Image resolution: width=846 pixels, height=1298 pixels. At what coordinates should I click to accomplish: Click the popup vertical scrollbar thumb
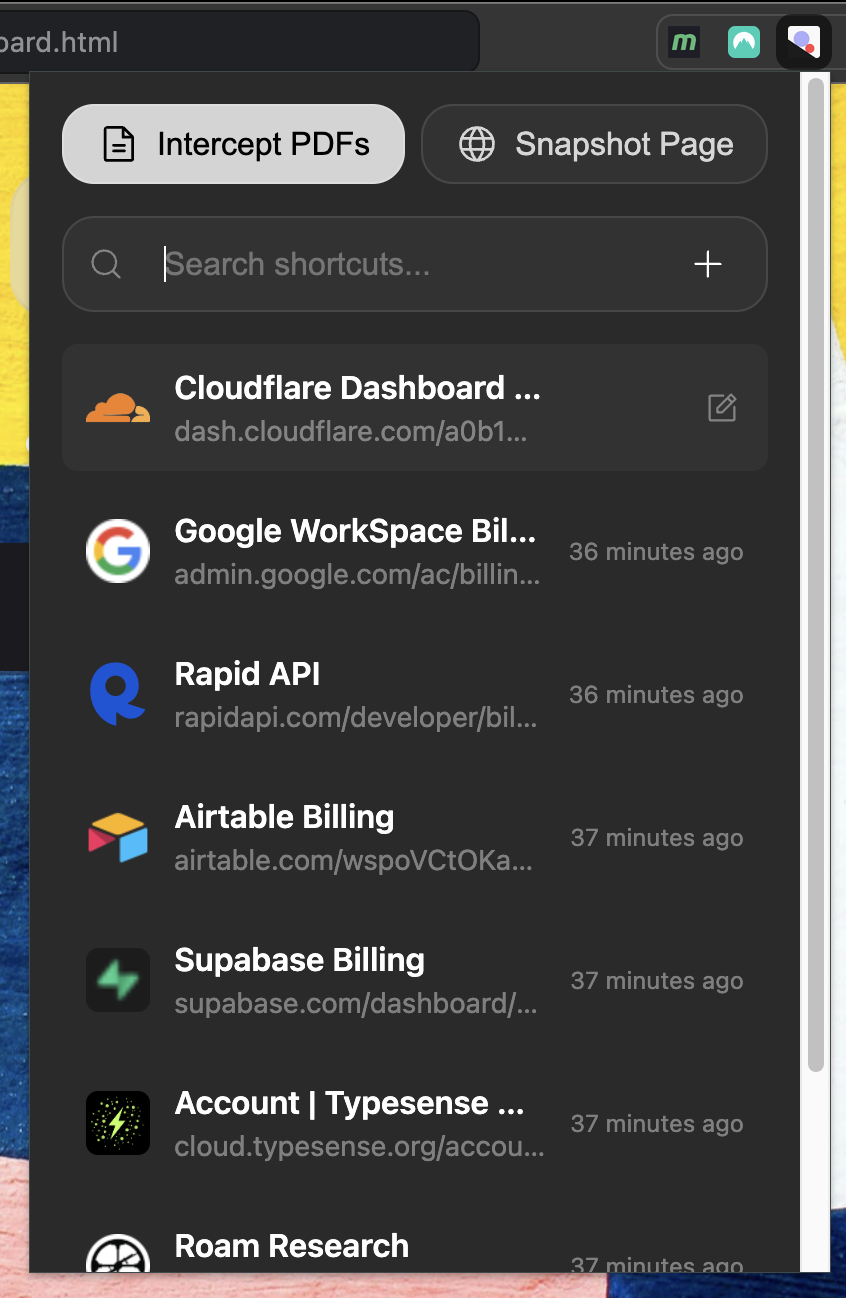816,575
